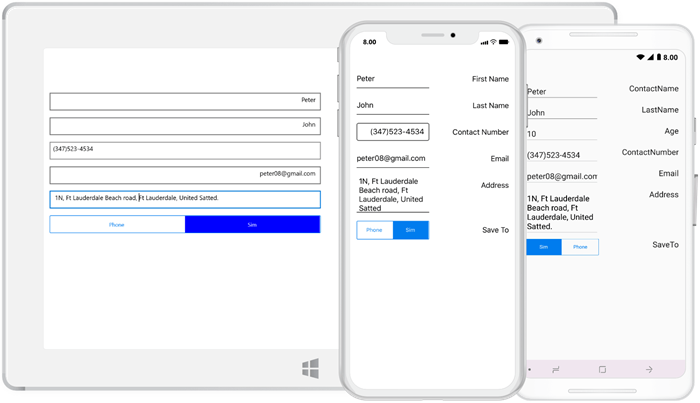
Task: Tap the battery icon on iPhone status bar
Action: pos(505,42)
